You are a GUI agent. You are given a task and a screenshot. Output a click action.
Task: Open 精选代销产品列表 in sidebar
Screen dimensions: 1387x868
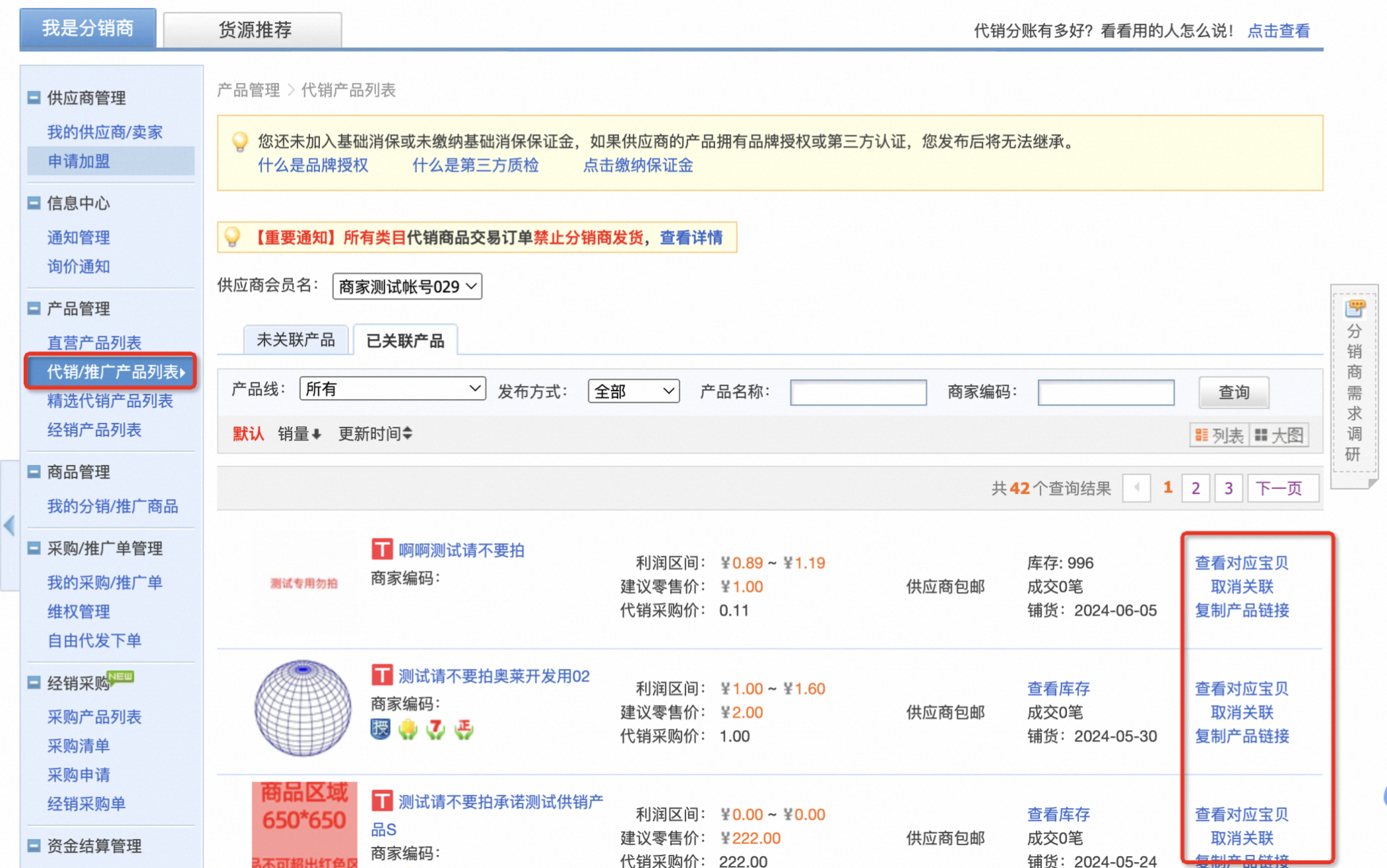pos(110,401)
